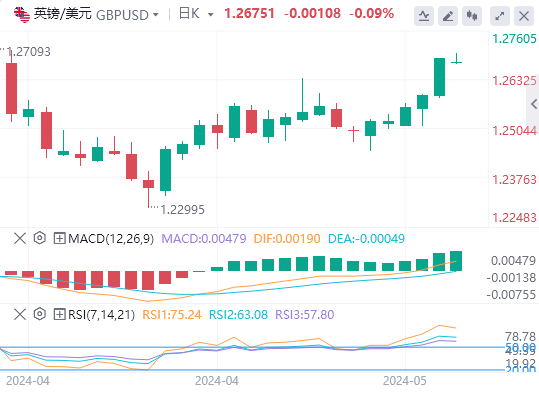Open MACD indicator settings gear
539x393 pixels.
[x=40, y=238]
